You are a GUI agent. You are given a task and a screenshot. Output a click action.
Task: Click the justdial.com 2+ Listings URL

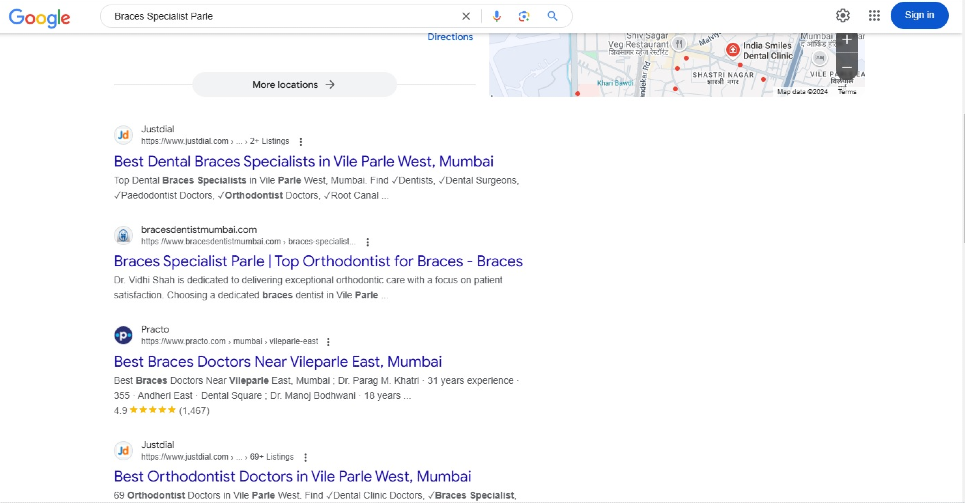coord(215,141)
